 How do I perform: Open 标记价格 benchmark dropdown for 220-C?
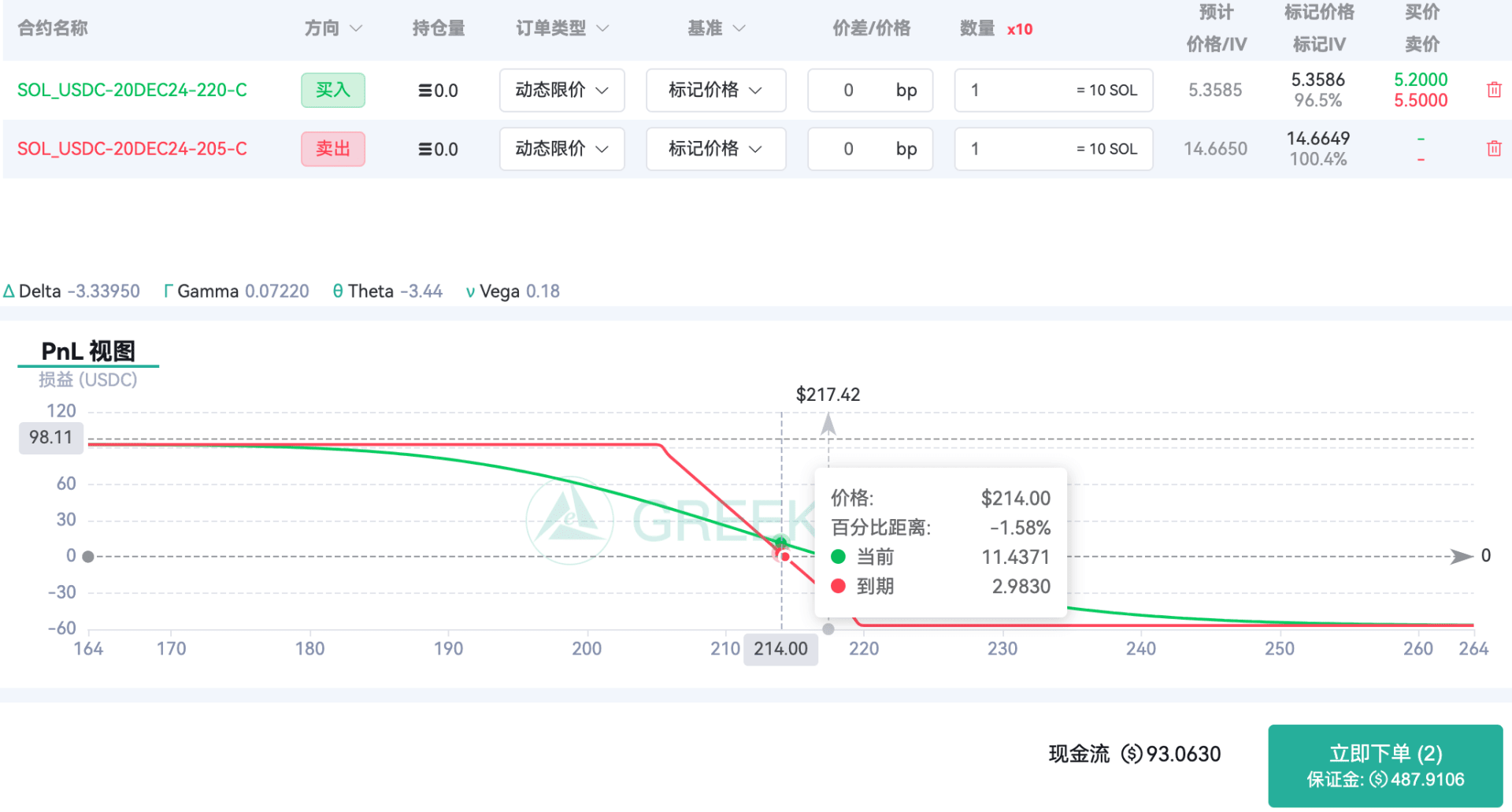tap(716, 90)
